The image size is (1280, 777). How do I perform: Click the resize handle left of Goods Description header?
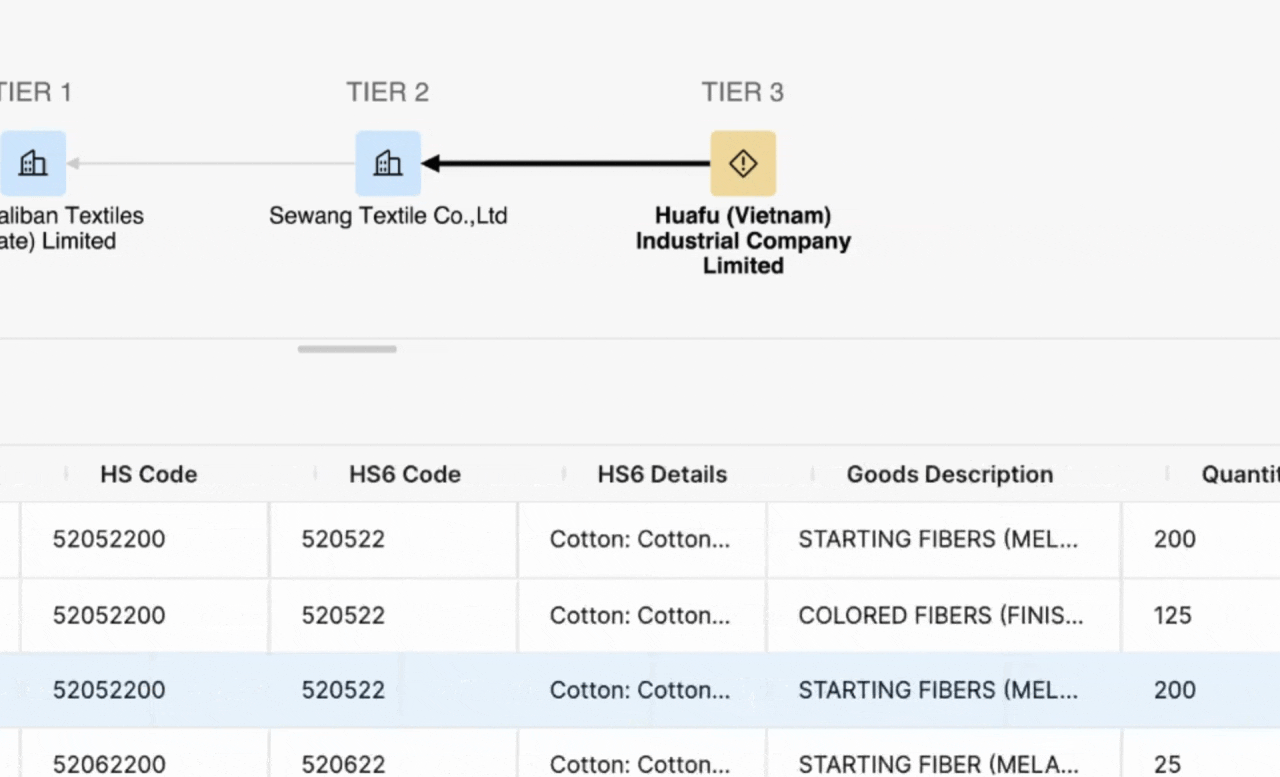pos(812,474)
